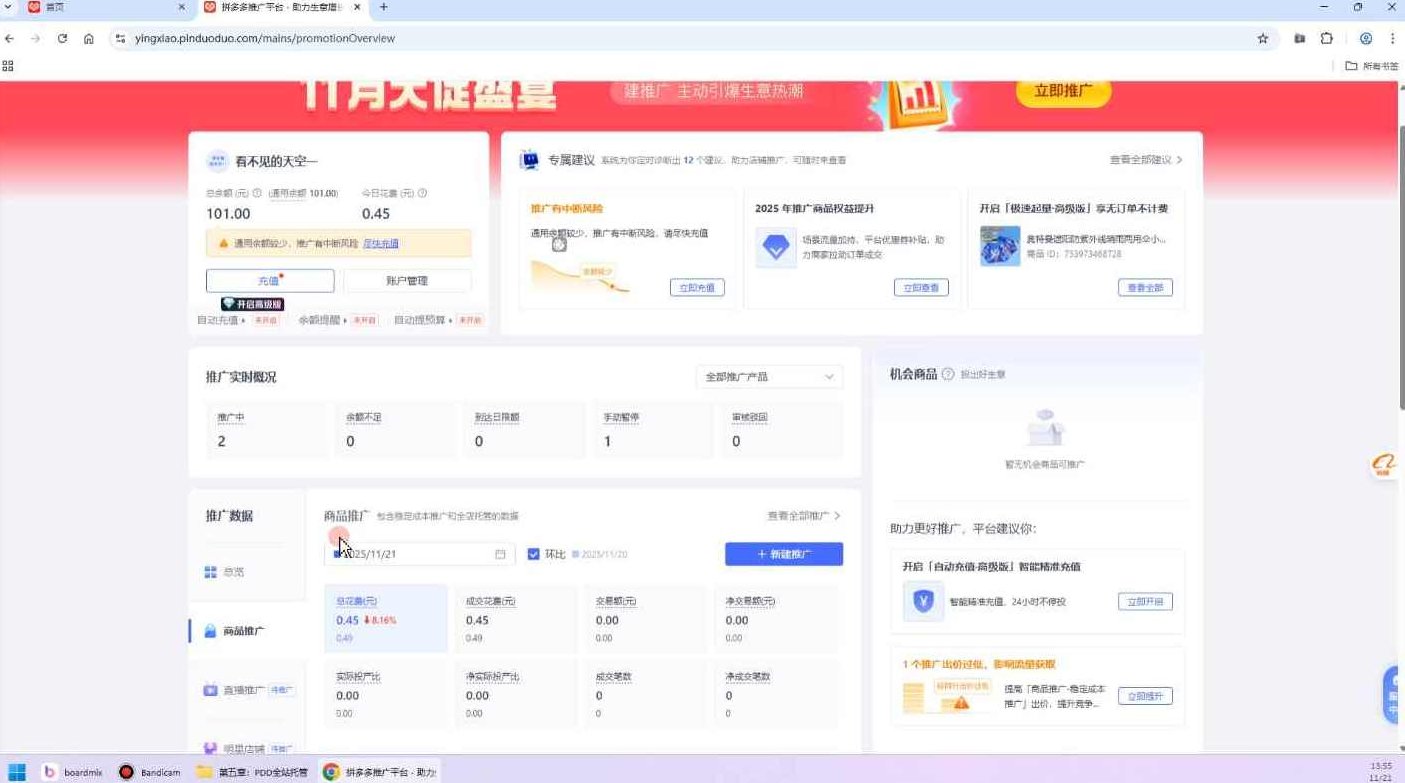Expand the 自动充值 option
Screen dimensions: 1405x783
(222, 320)
